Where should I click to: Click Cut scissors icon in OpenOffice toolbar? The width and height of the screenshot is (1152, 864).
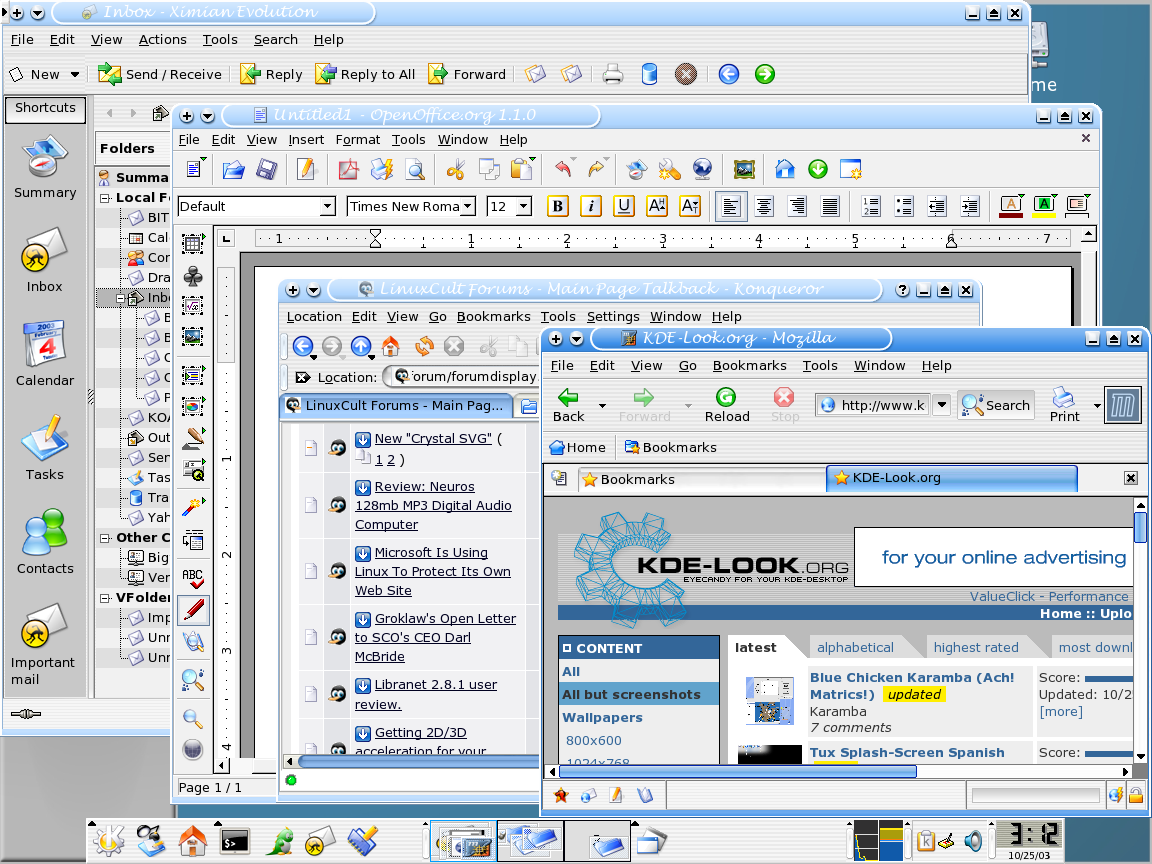coord(456,170)
